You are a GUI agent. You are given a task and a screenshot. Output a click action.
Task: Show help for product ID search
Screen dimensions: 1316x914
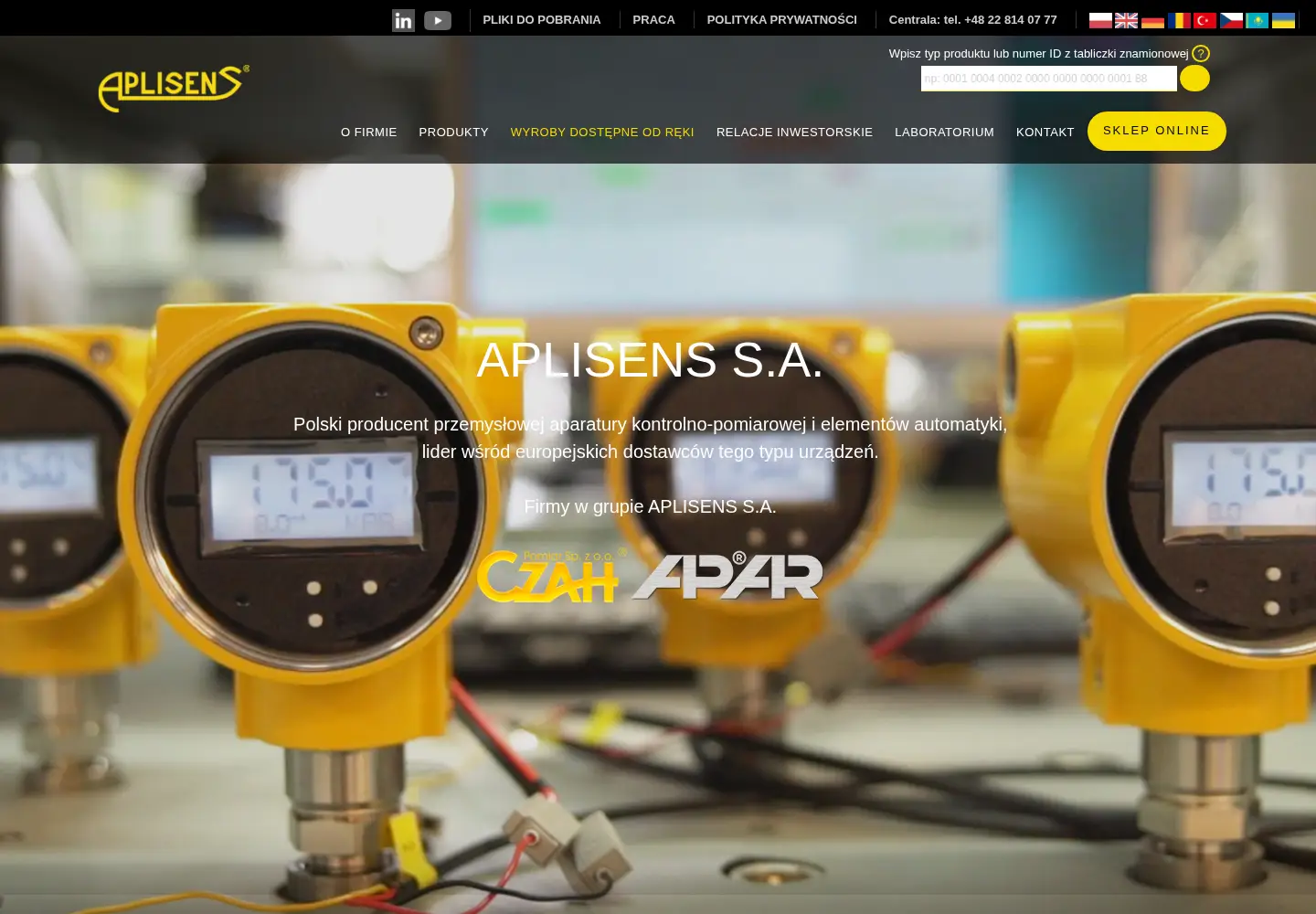pos(1201,54)
